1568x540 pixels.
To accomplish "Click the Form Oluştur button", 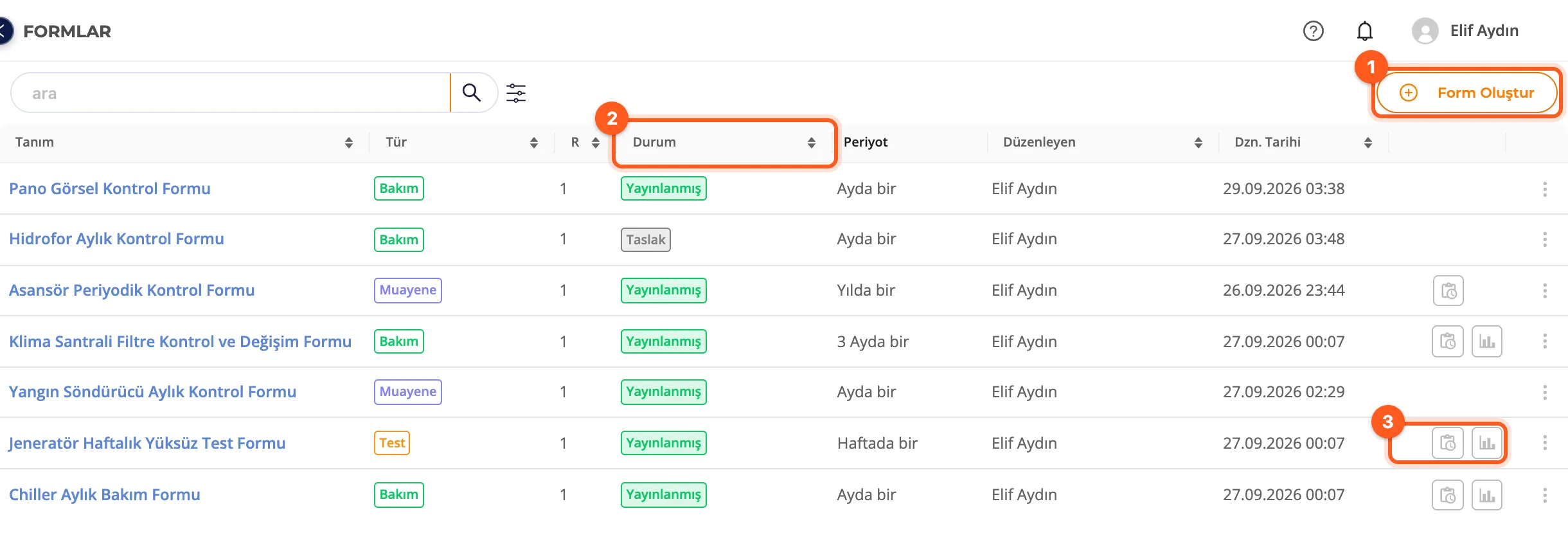I will pos(1467,93).
